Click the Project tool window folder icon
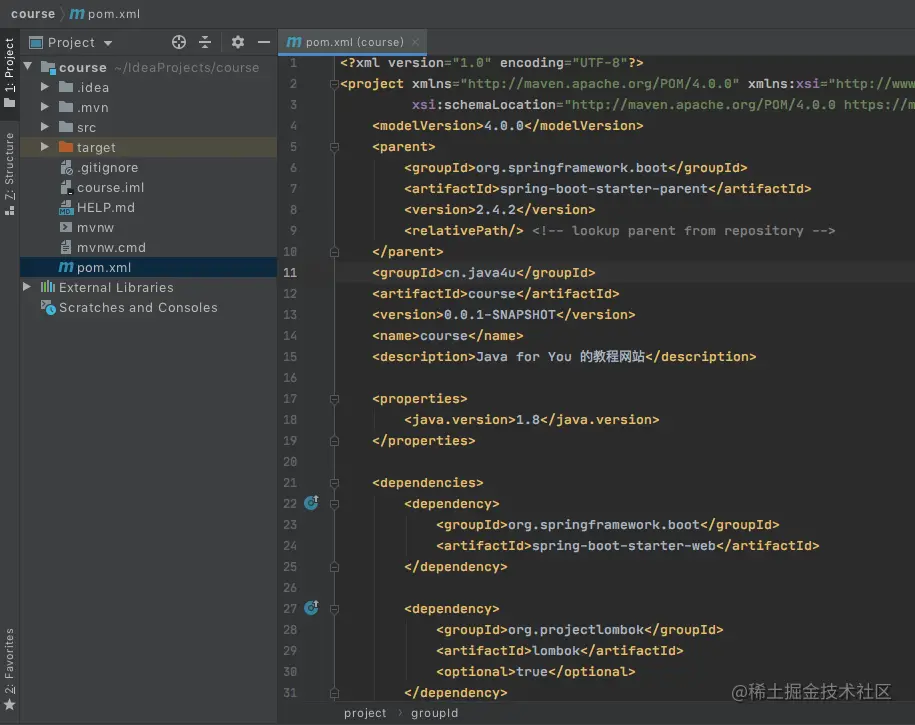The width and height of the screenshot is (915, 725). pos(9,103)
